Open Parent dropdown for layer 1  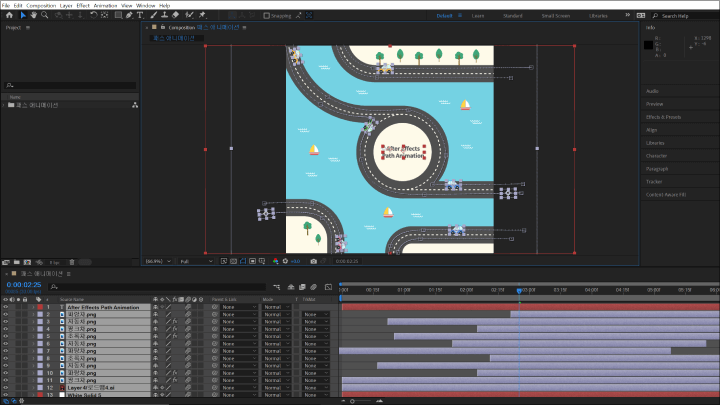[239, 307]
